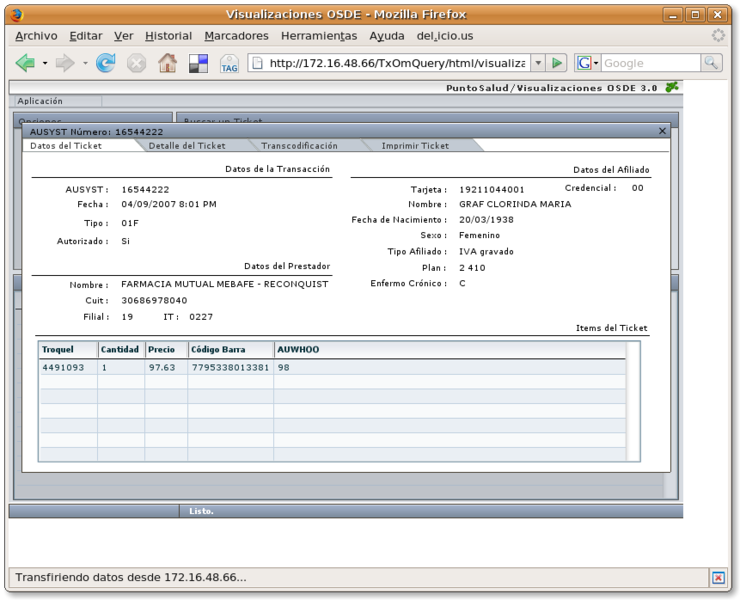Viewport: 740px width, 600px height.
Task: Click the green PuntoSalud logo icon
Action: tap(672, 87)
